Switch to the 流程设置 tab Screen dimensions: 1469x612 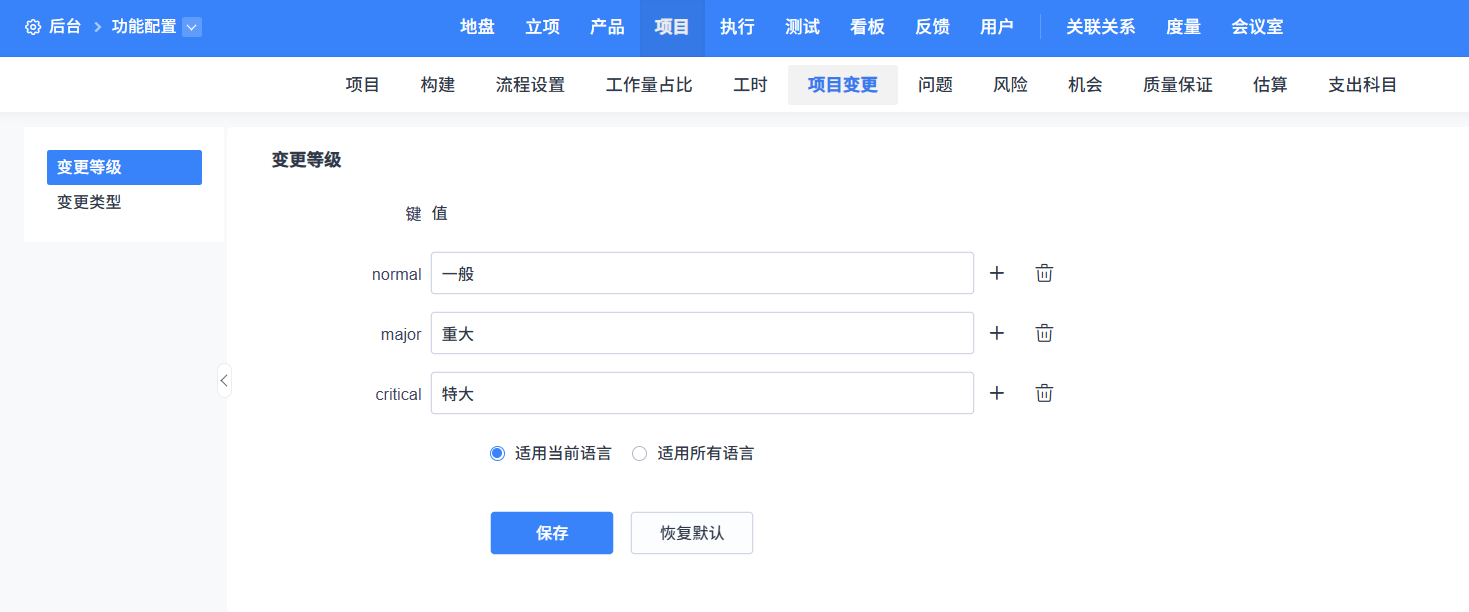[x=530, y=85]
